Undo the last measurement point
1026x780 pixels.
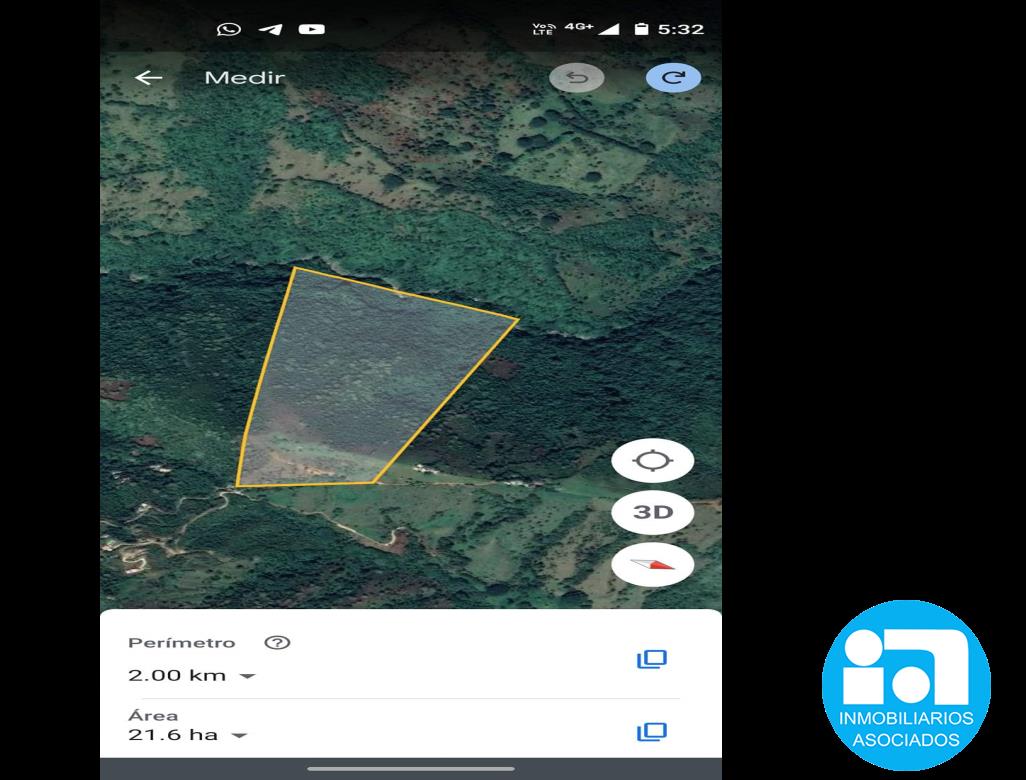576,78
